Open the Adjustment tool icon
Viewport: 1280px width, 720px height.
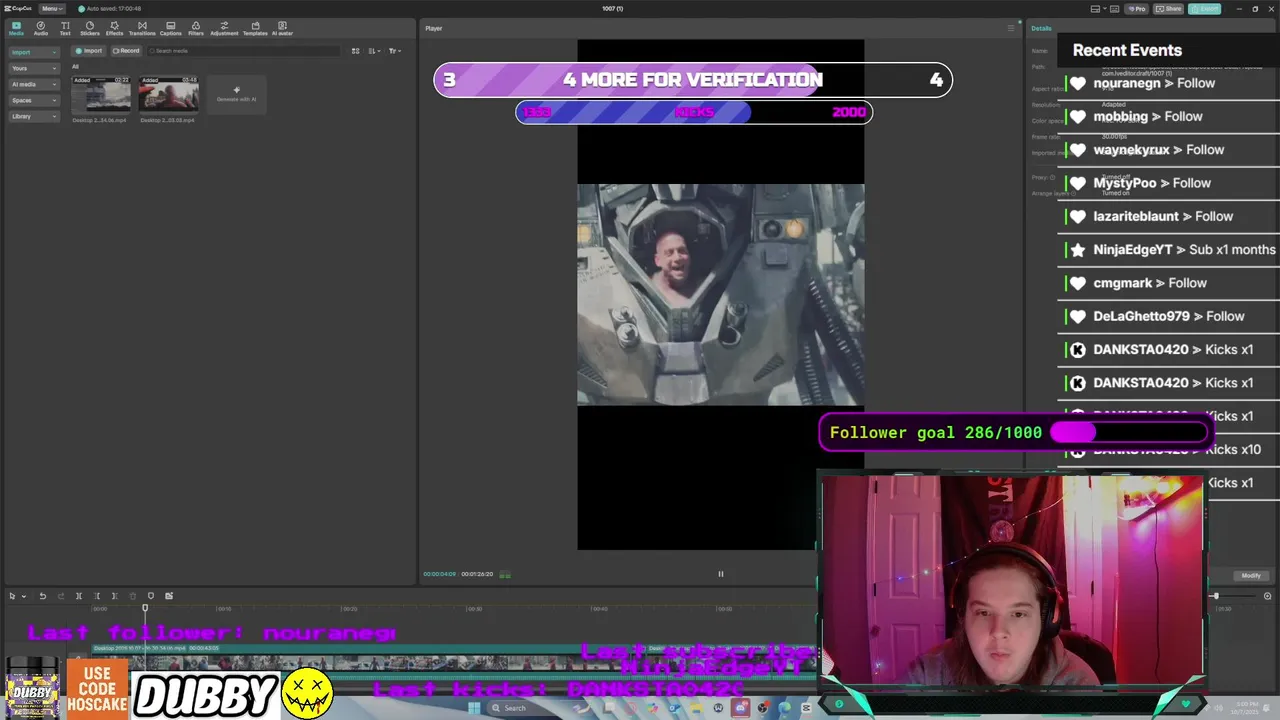pyautogui.click(x=224, y=28)
